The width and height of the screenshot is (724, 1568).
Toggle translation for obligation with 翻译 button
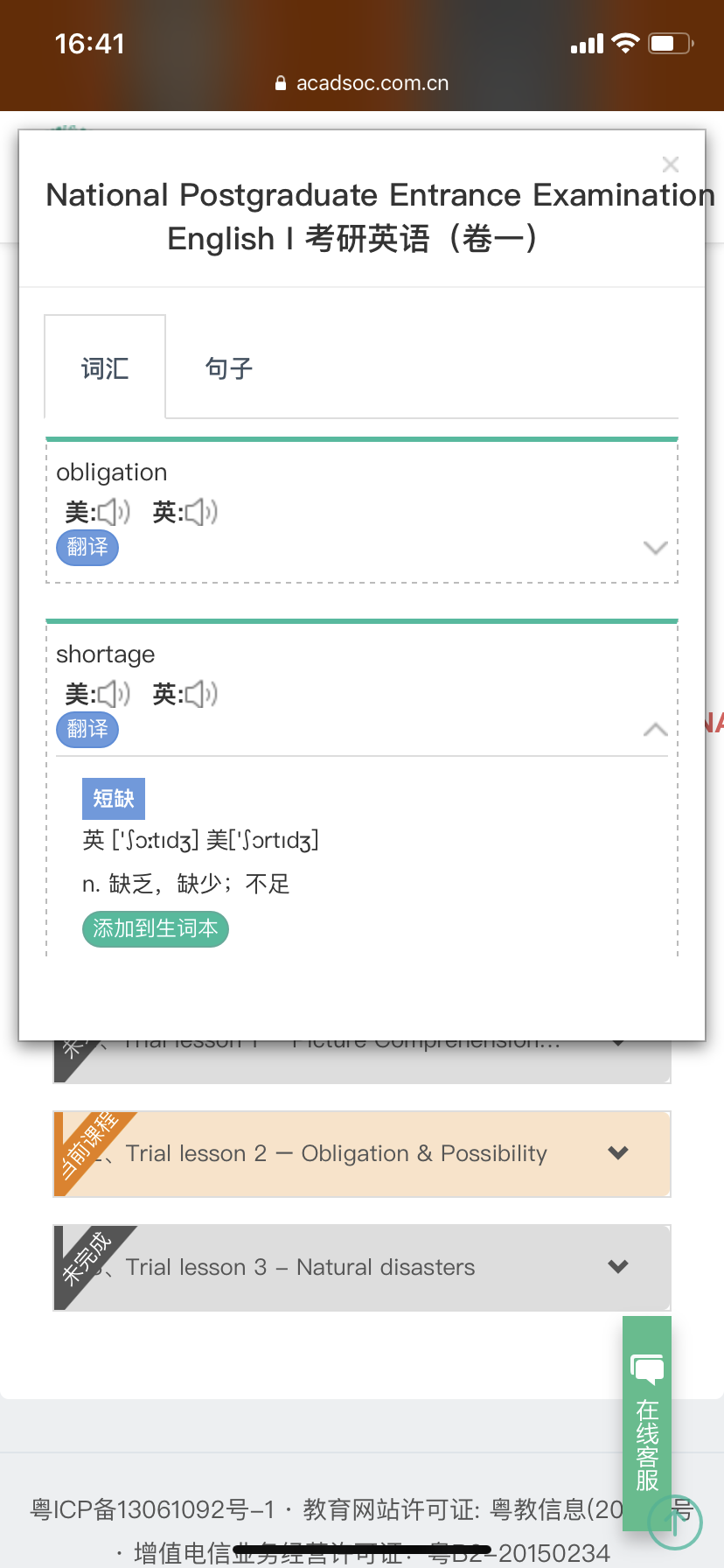(87, 548)
